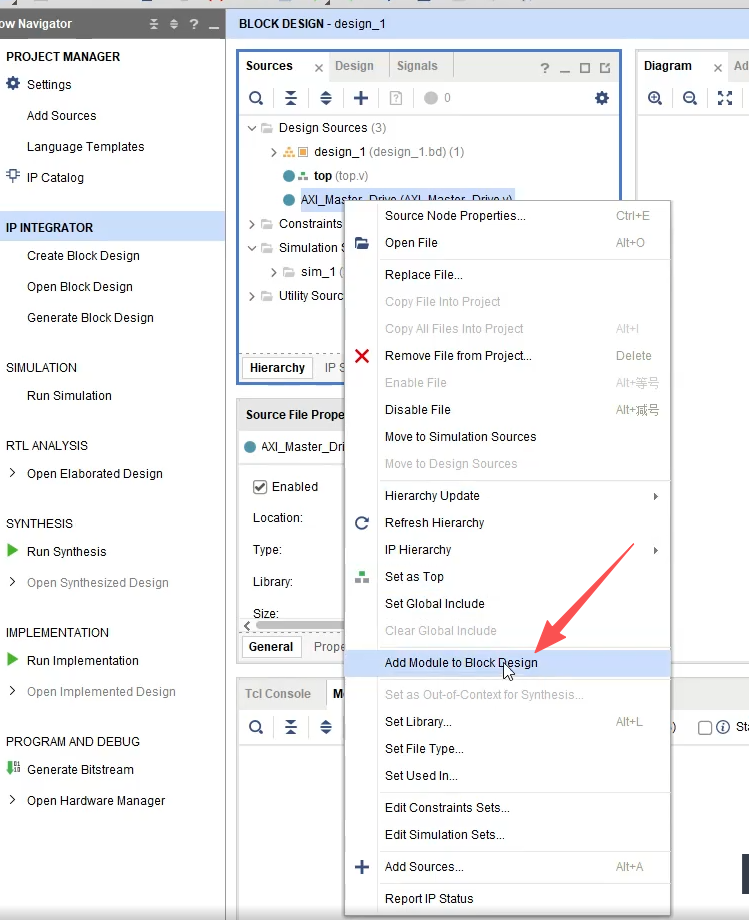Close the Diagram tab
Screen dimensions: 749x920
point(717,68)
